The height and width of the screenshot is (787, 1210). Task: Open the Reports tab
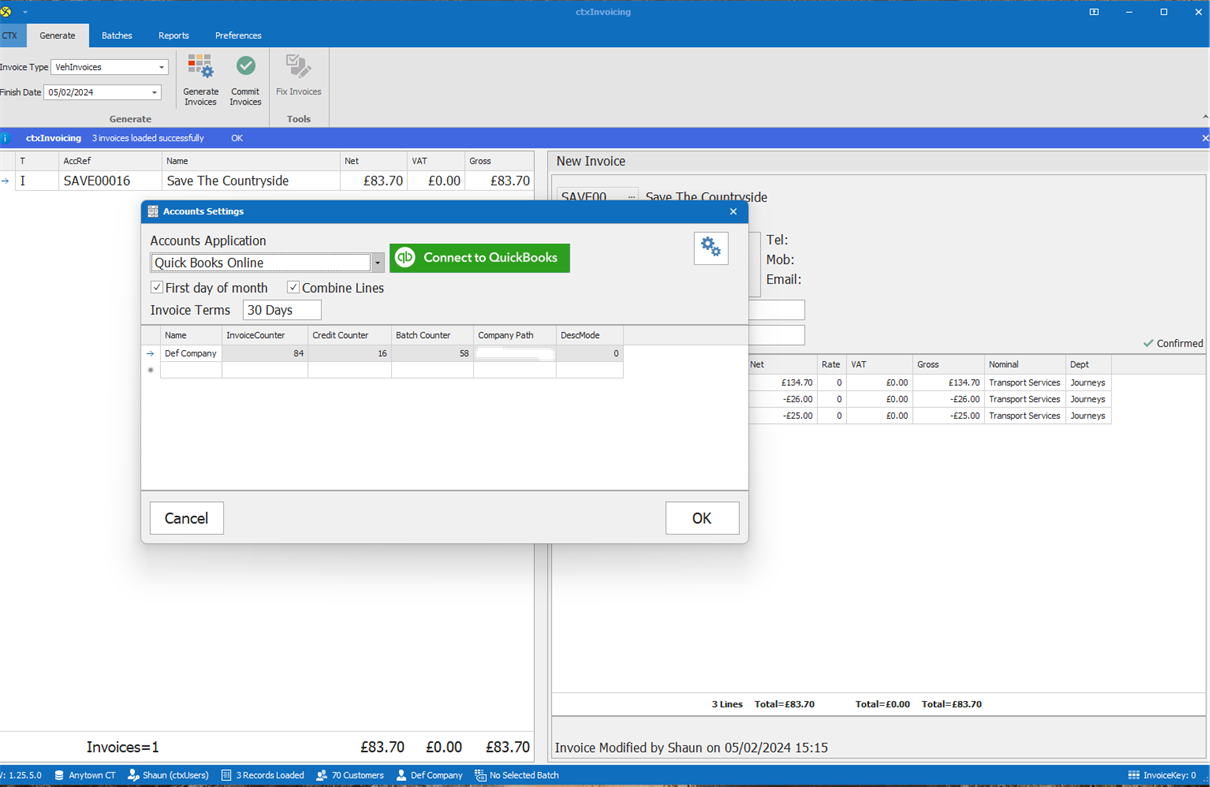173,34
